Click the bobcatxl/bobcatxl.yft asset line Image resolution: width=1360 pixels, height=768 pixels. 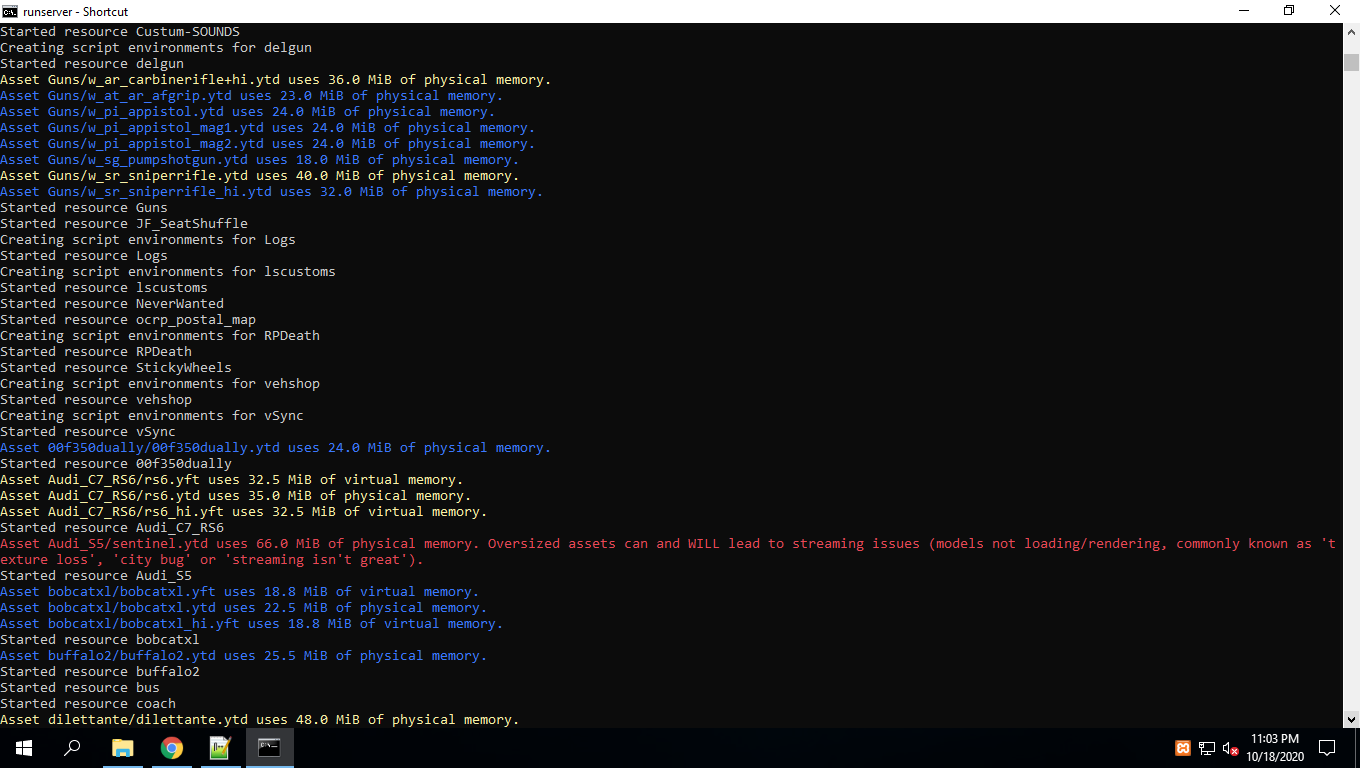point(240,592)
